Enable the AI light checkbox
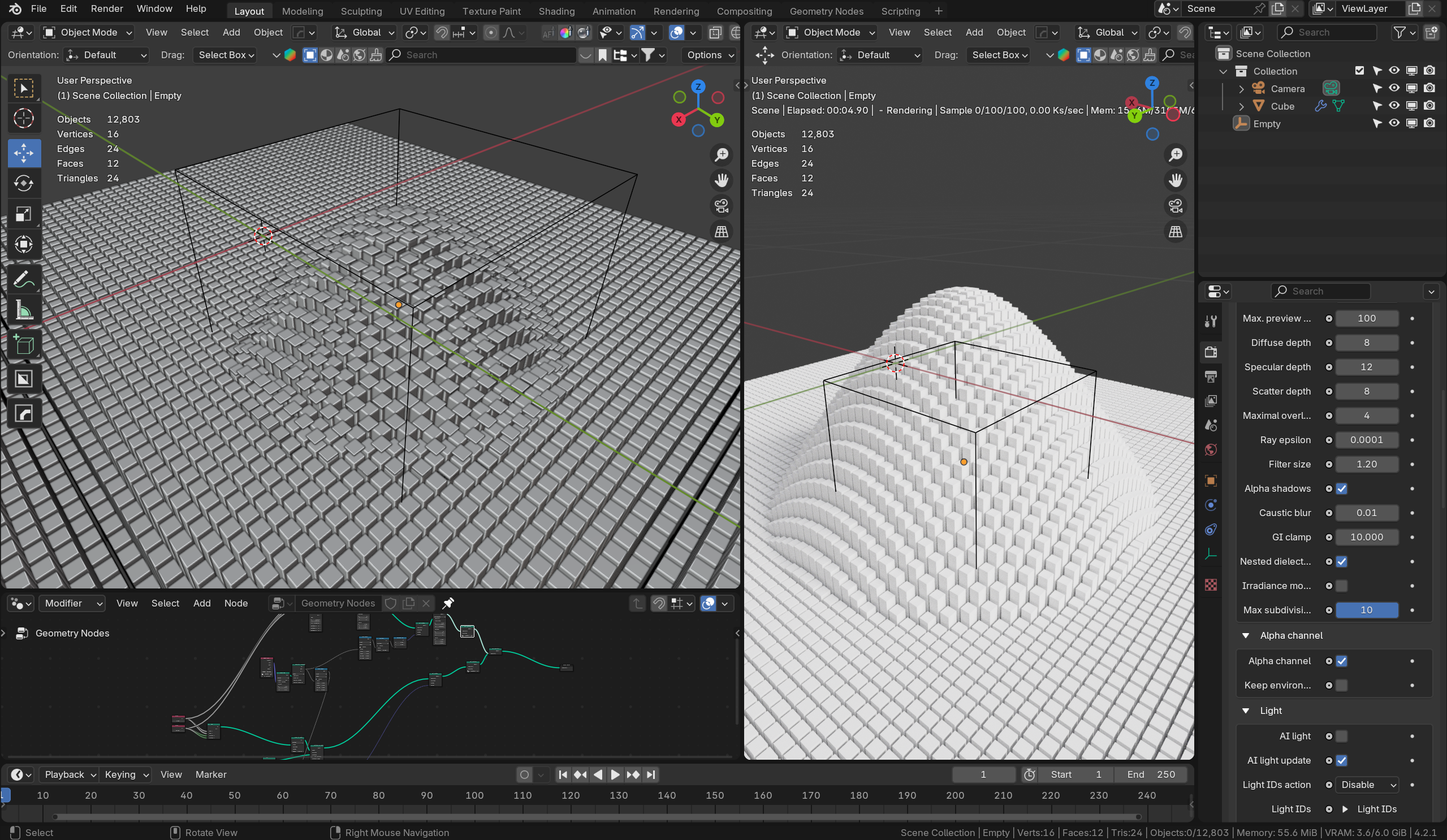Screen dimensions: 1447x840 click(1341, 736)
